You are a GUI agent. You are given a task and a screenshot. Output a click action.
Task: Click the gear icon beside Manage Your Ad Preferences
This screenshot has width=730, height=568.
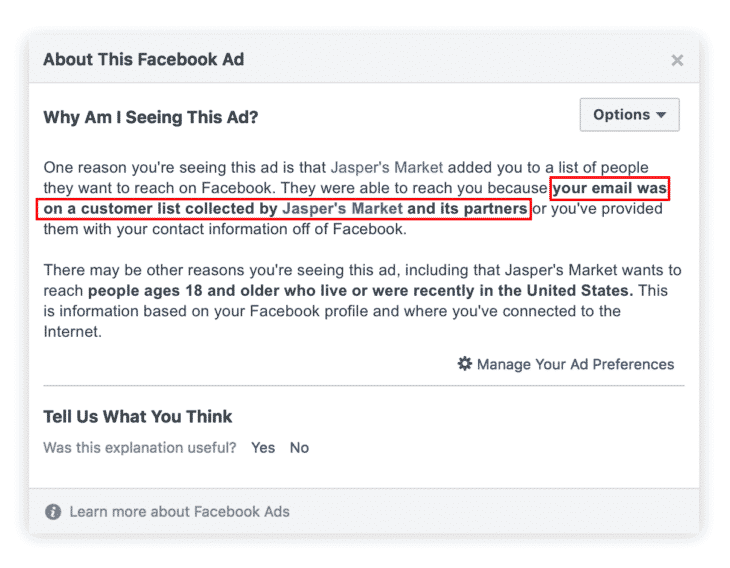(x=464, y=364)
